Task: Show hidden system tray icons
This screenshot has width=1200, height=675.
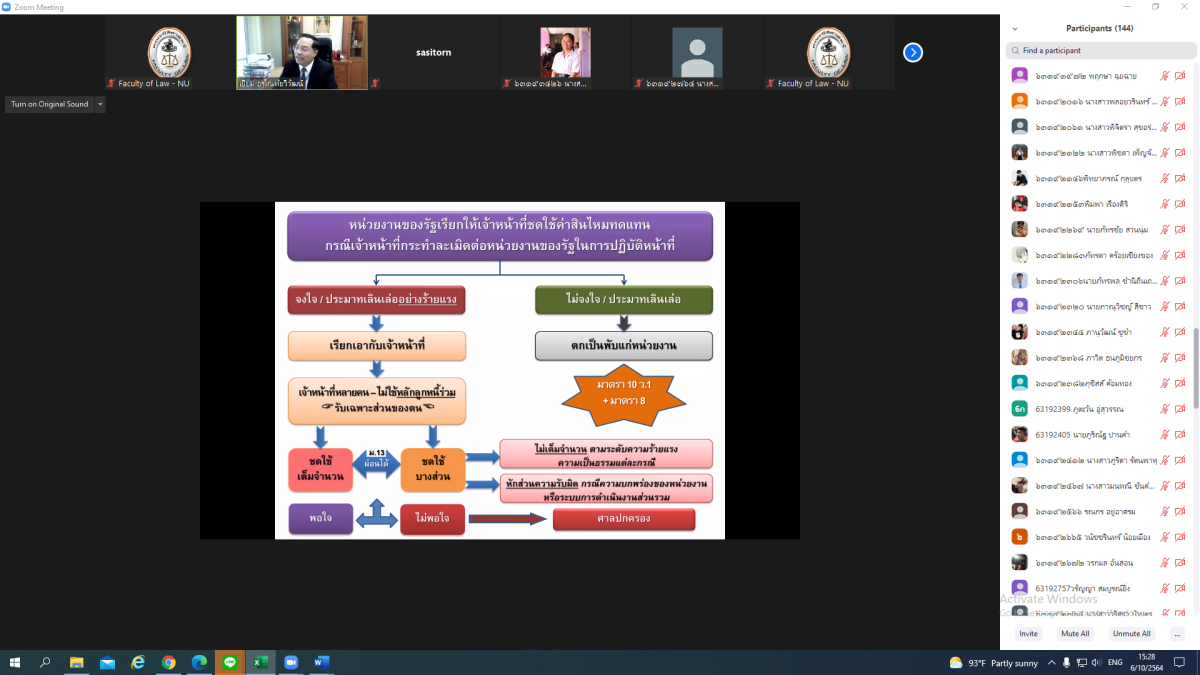Action: [x=1051, y=663]
